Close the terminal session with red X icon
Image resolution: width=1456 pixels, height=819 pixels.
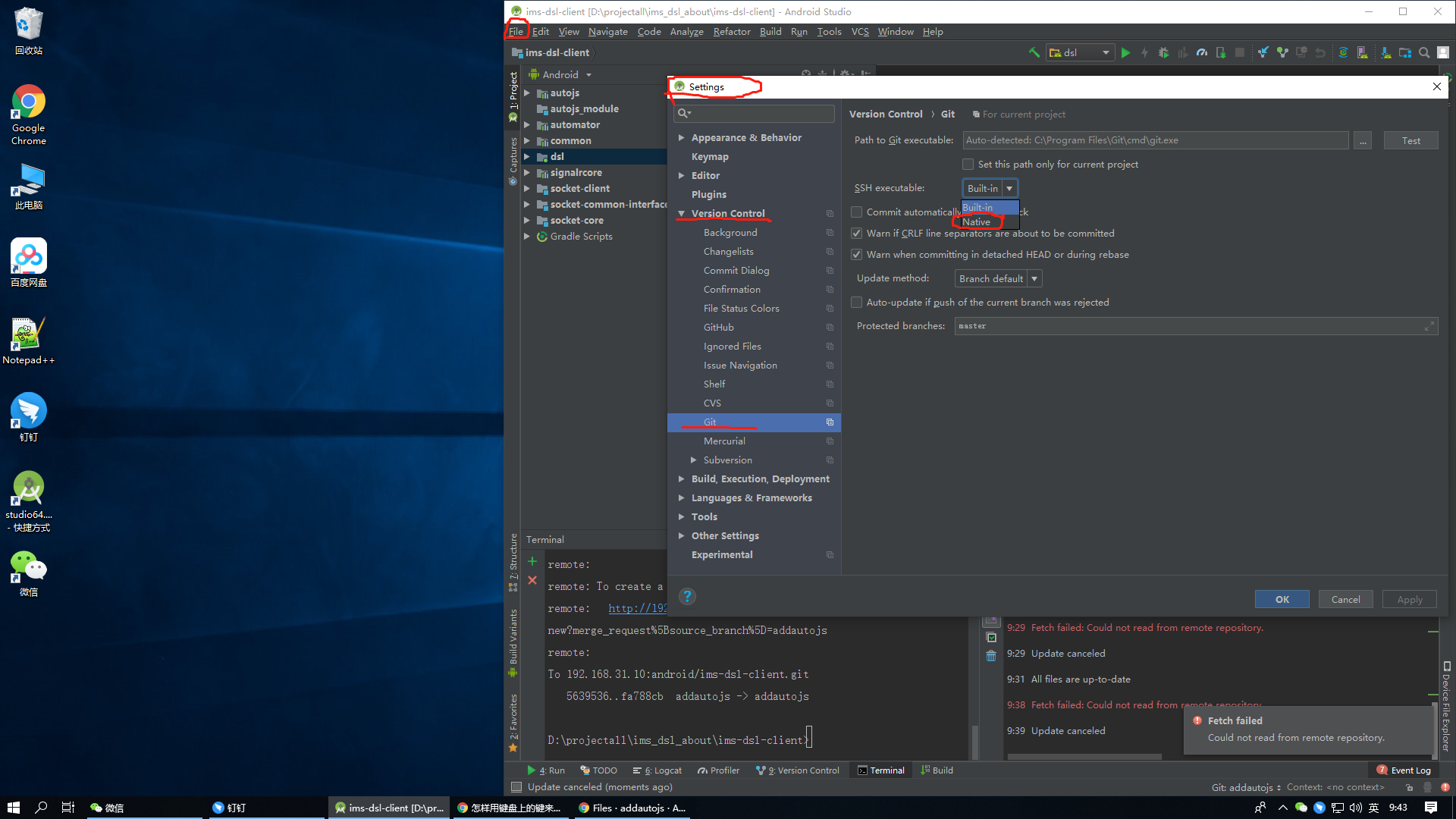[x=532, y=580]
